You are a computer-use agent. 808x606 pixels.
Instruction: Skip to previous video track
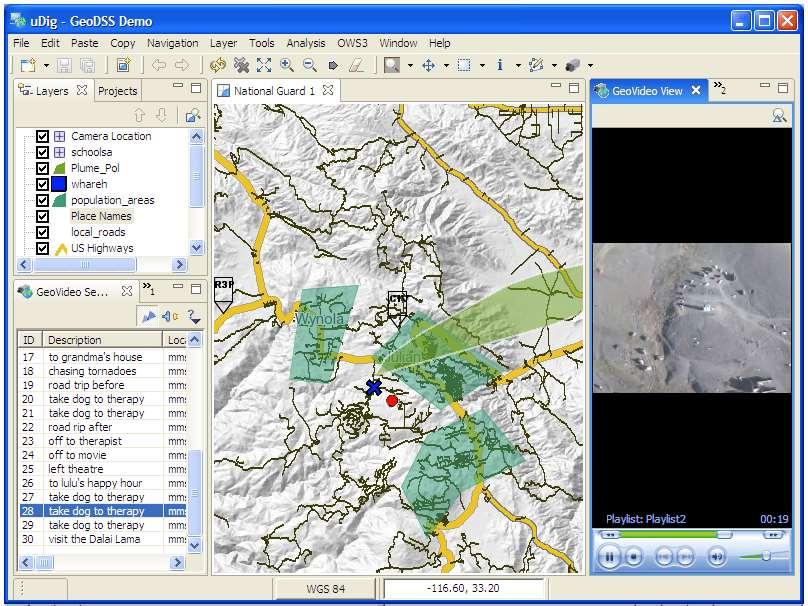coord(664,557)
